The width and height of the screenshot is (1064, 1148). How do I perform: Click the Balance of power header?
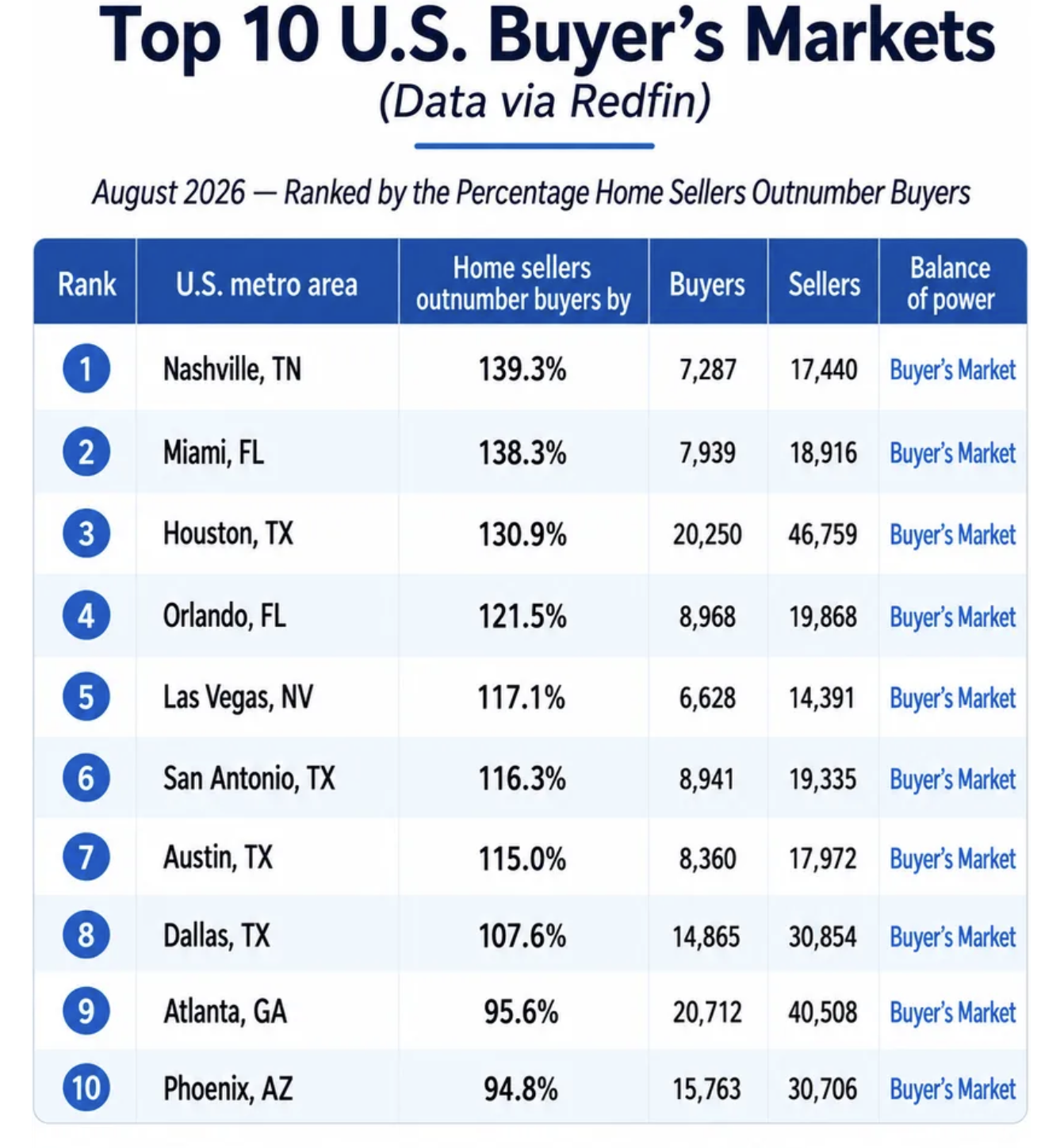[x=951, y=283]
